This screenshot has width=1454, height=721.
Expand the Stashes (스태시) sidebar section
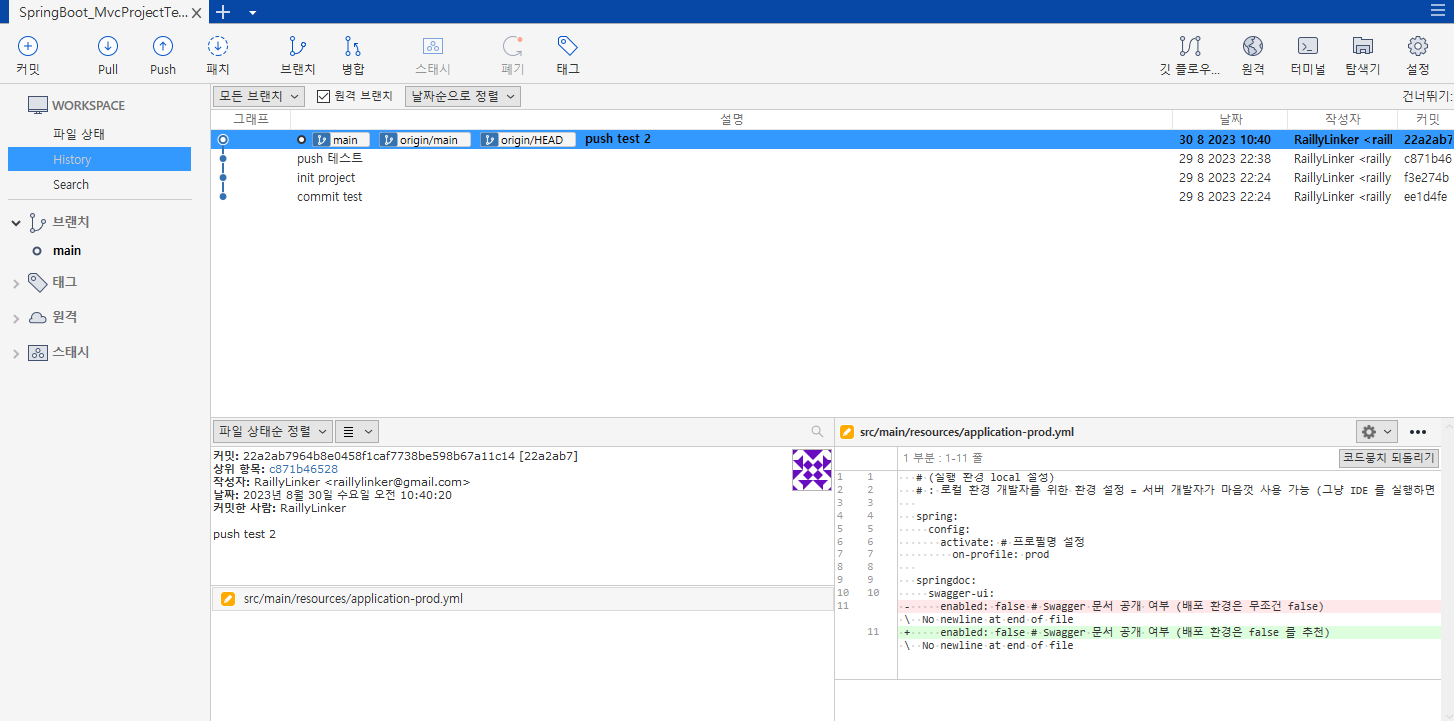pyautogui.click(x=16, y=353)
